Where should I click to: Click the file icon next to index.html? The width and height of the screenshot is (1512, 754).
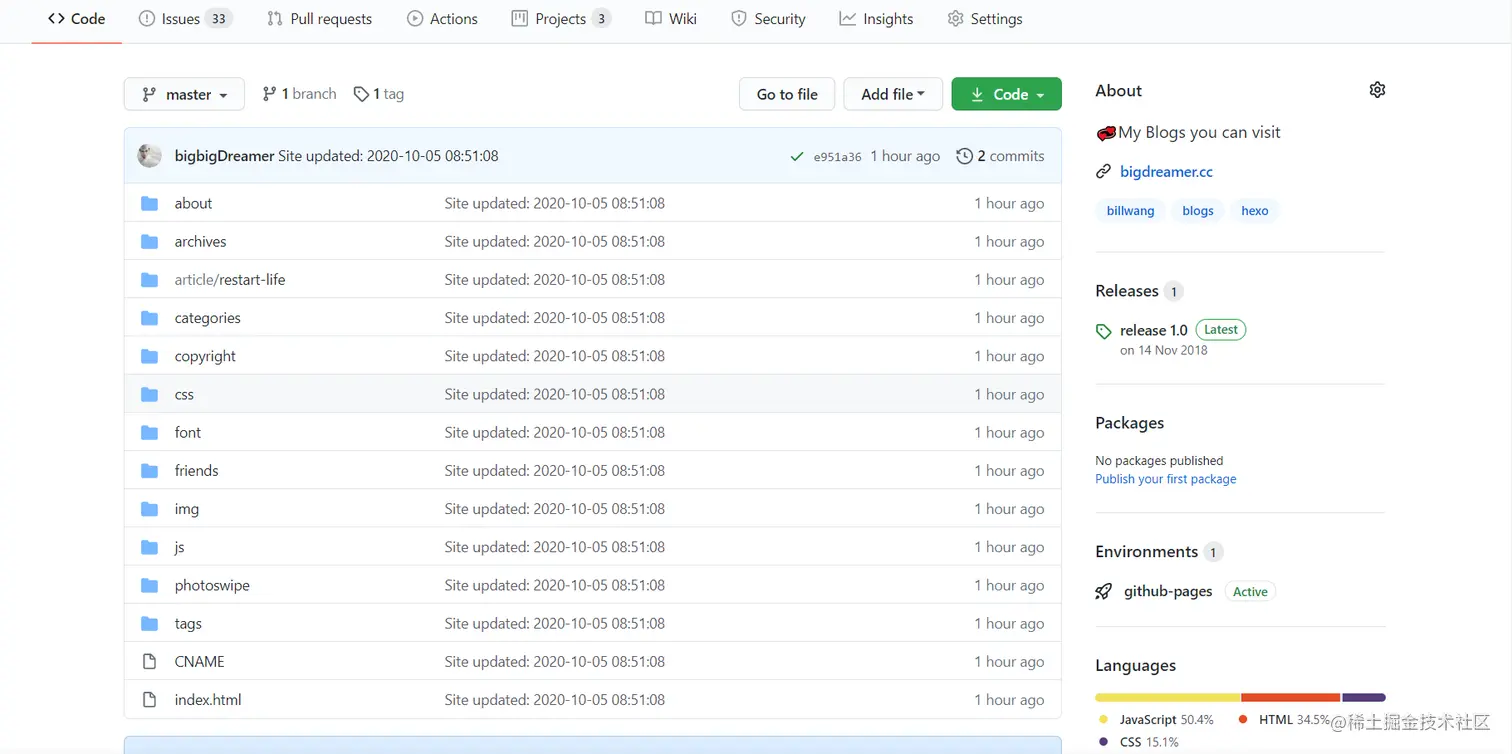pyautogui.click(x=150, y=700)
